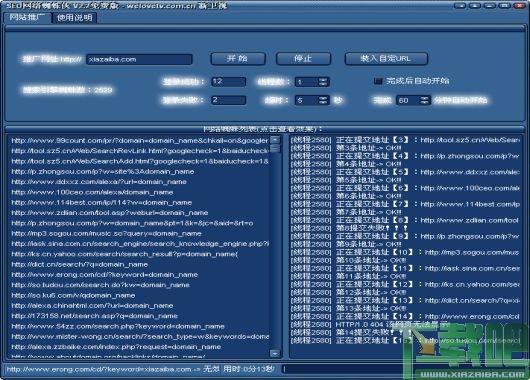Select the alexa.chinahtml.com URL row
This screenshot has height=380, width=530.
click(92, 306)
